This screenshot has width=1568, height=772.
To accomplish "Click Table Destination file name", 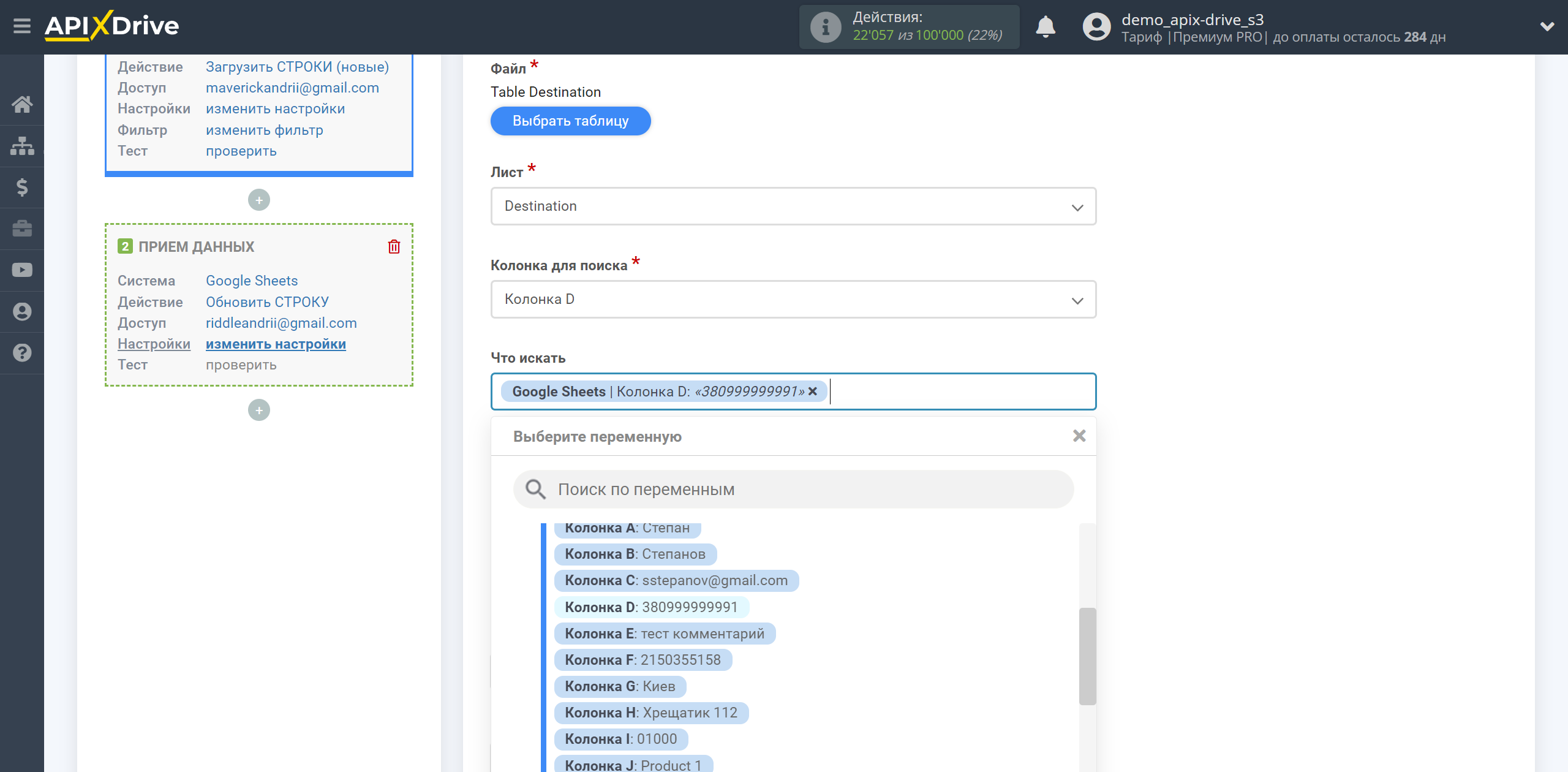I will tap(546, 92).
